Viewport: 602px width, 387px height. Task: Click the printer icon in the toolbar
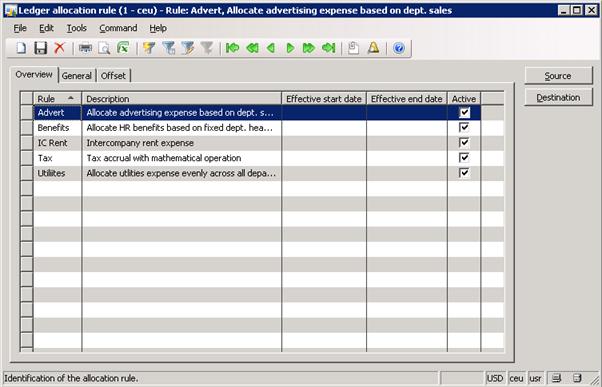pos(85,48)
